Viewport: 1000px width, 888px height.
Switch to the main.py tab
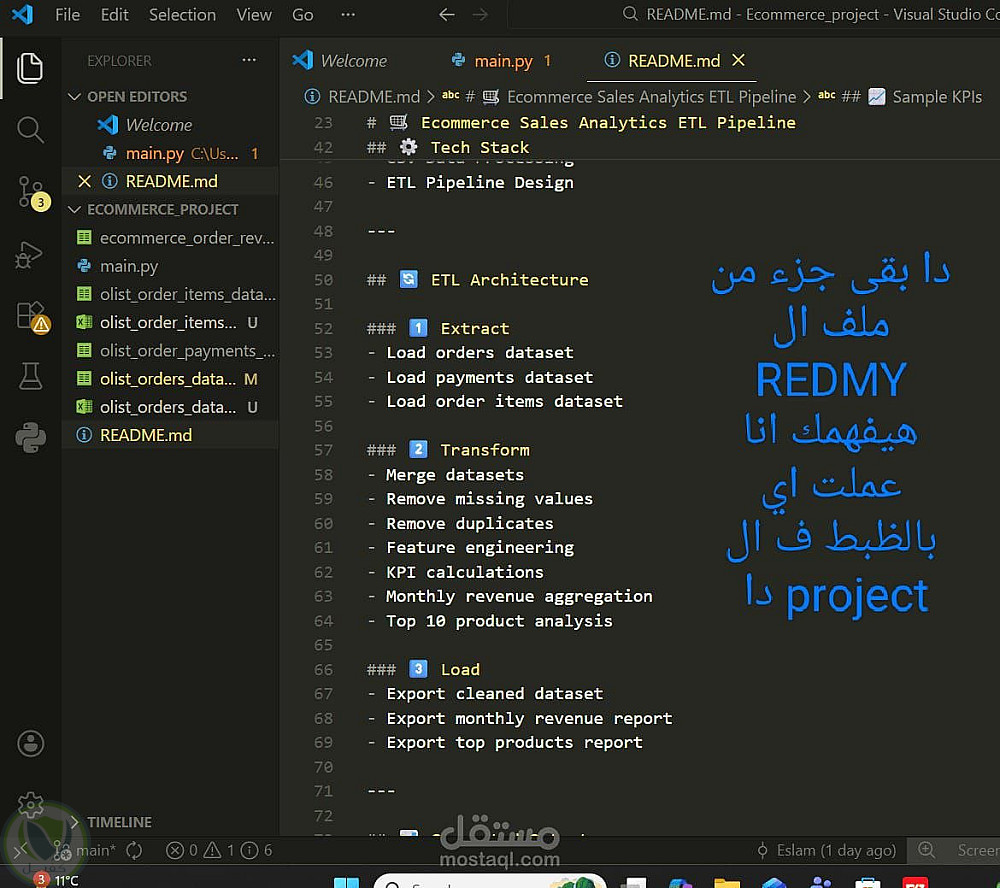[x=501, y=61]
